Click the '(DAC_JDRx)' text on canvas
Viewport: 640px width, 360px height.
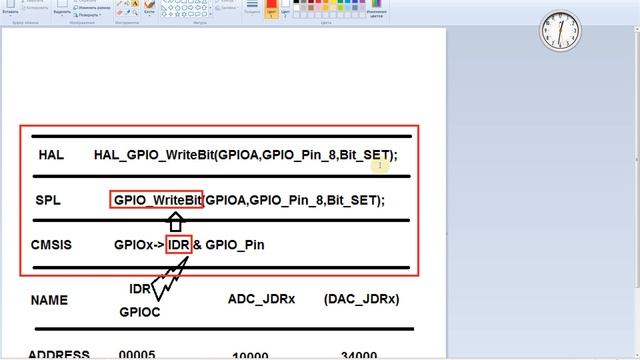tap(362, 299)
